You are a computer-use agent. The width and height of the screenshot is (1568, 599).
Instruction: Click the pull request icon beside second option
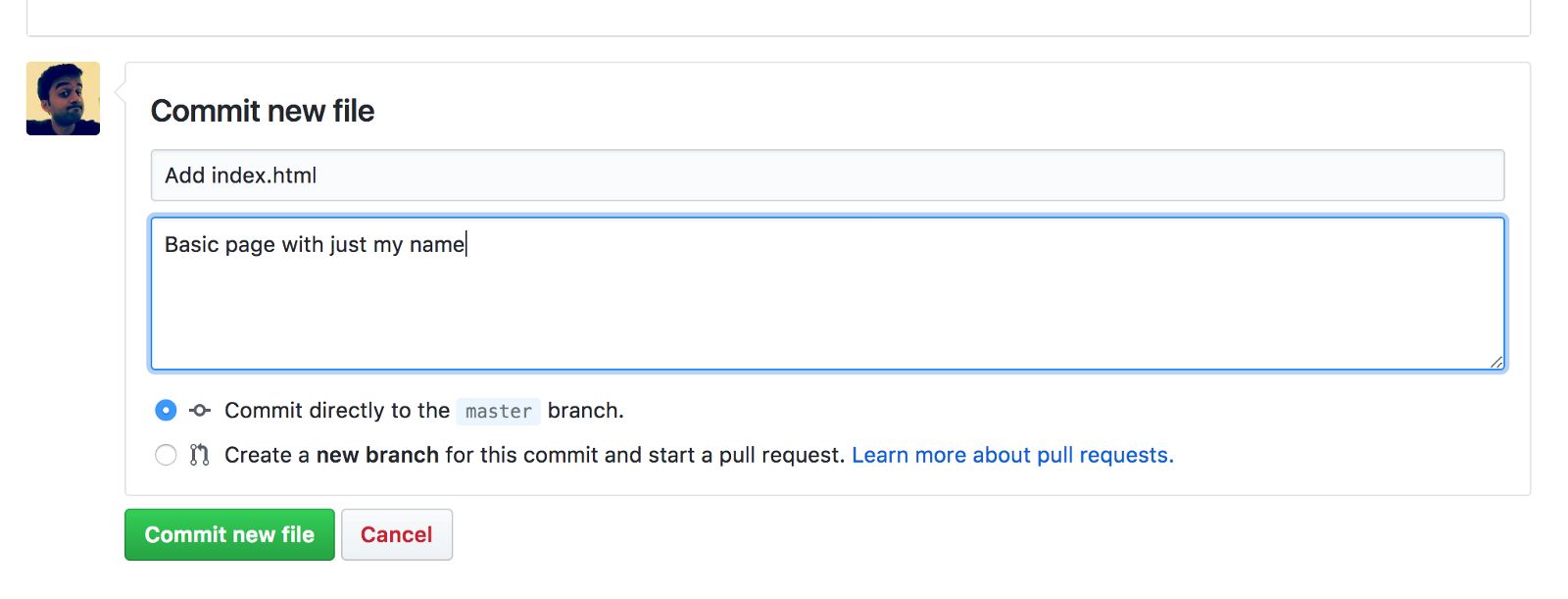[x=200, y=455]
